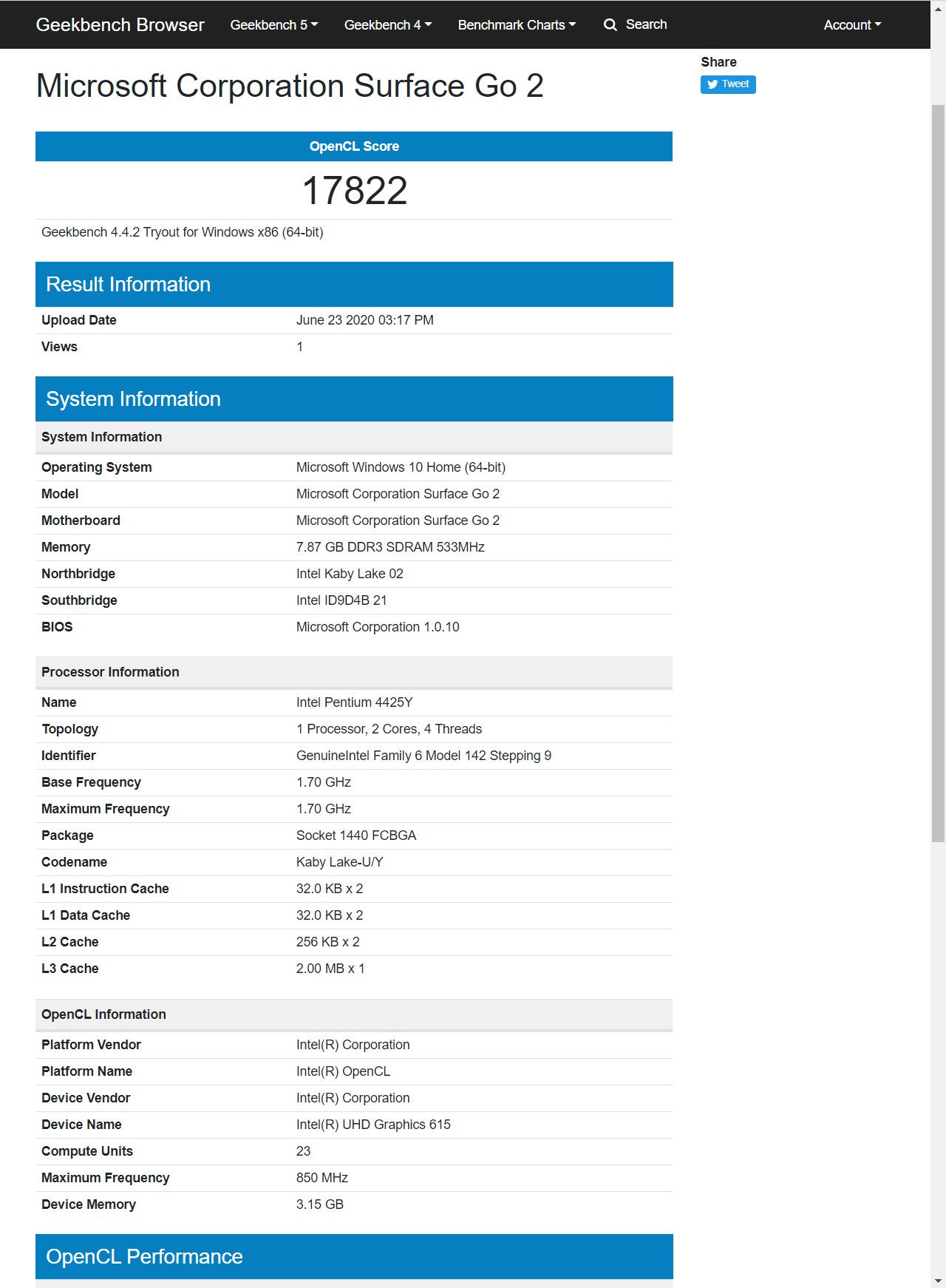
Task: Select the Compute Units value 23
Action: tap(303, 1151)
